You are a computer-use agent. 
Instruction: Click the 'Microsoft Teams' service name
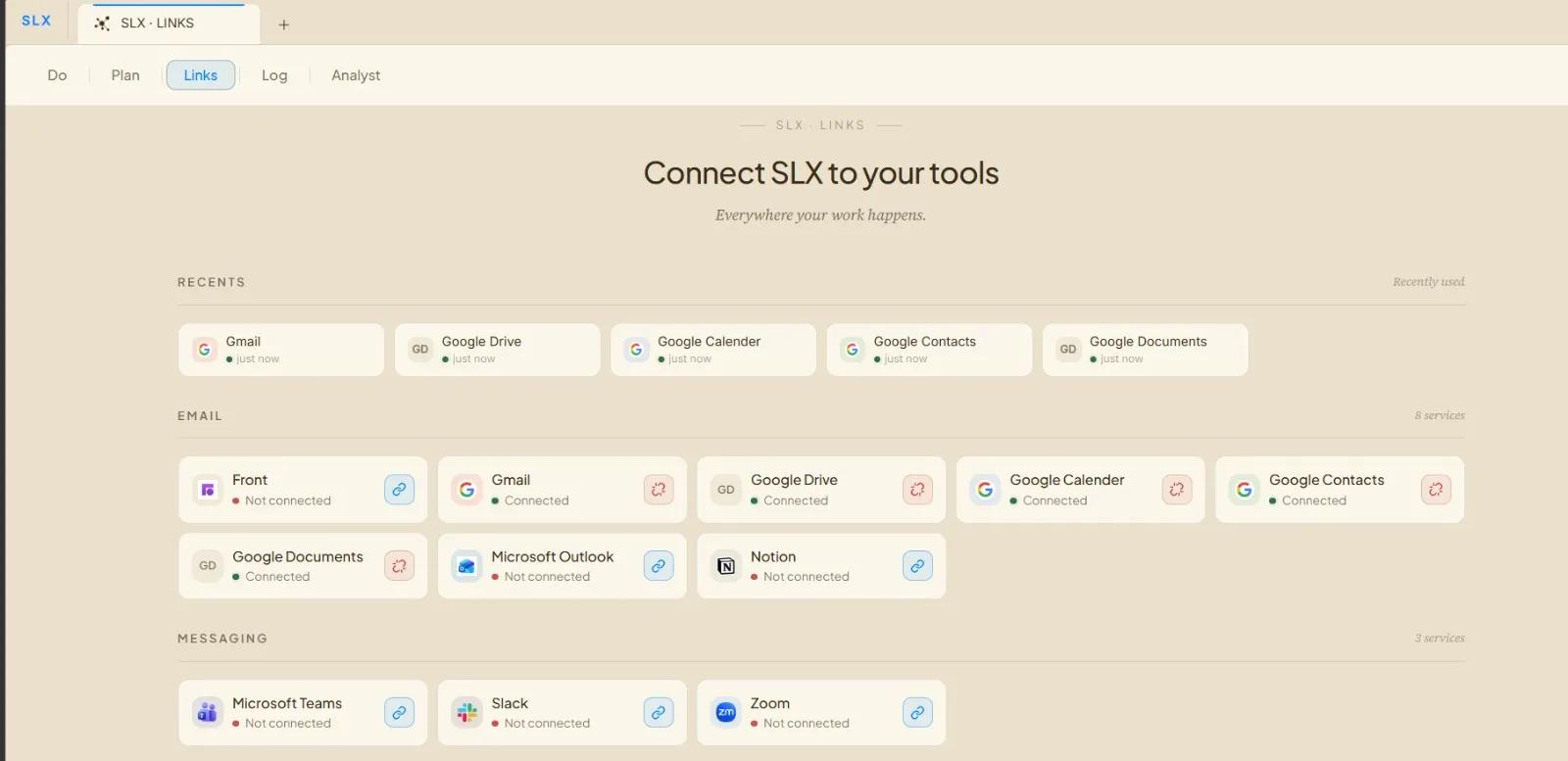[x=287, y=703]
